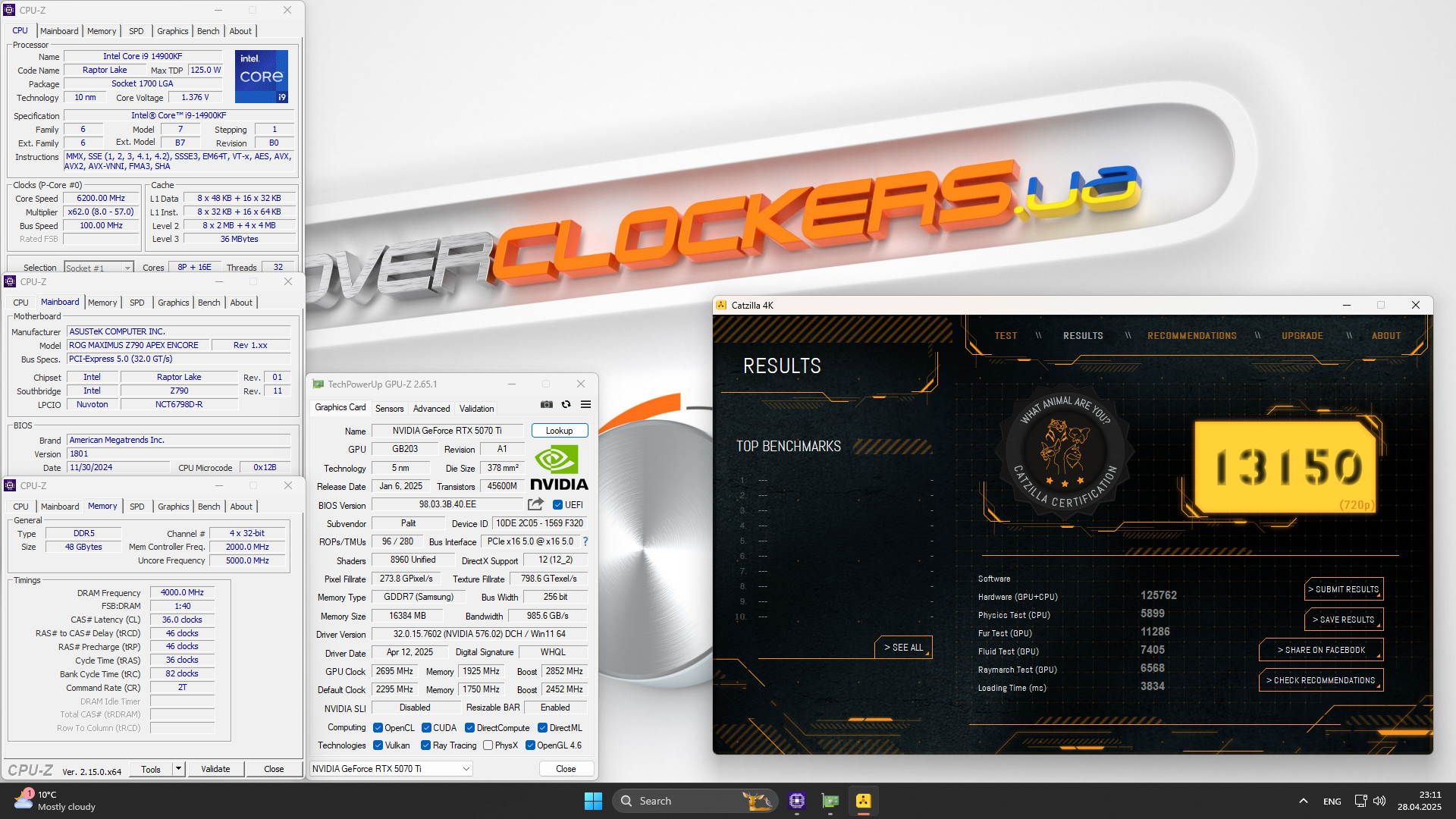
Task: Open TEST tab in Catzilla
Action: point(1006,336)
